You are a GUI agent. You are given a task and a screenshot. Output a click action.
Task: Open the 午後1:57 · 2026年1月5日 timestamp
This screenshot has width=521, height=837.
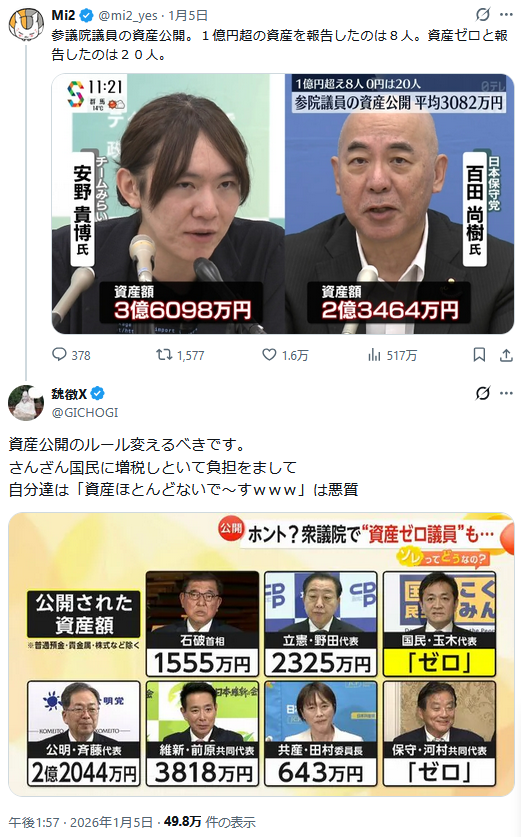[81, 822]
